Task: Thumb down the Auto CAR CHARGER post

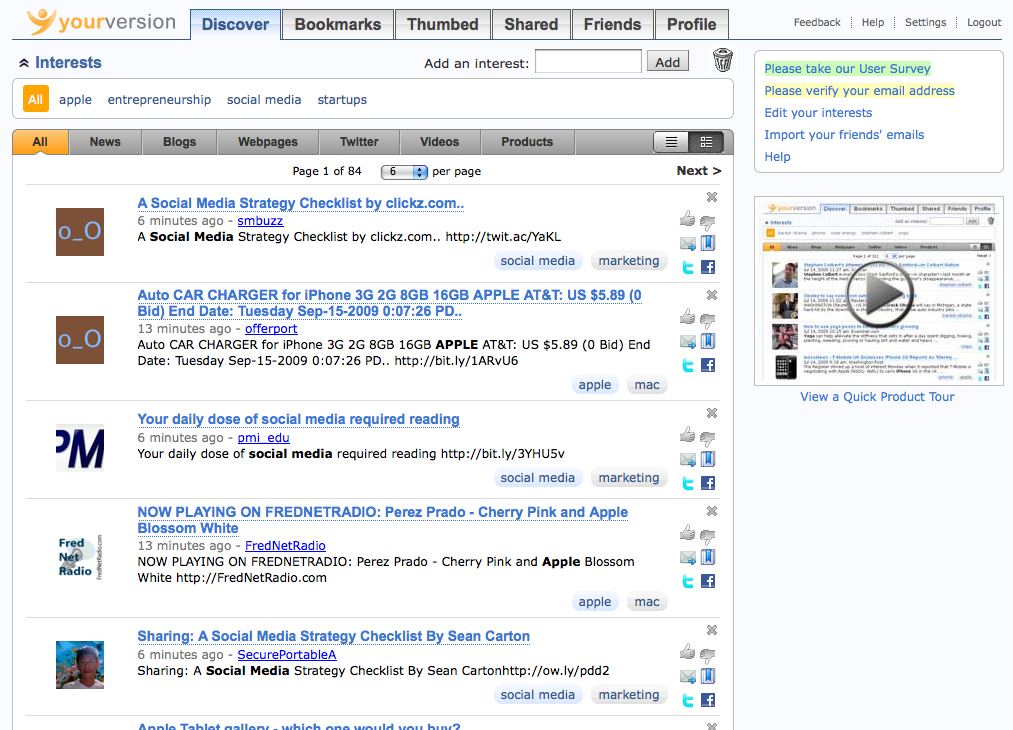Action: [708, 321]
